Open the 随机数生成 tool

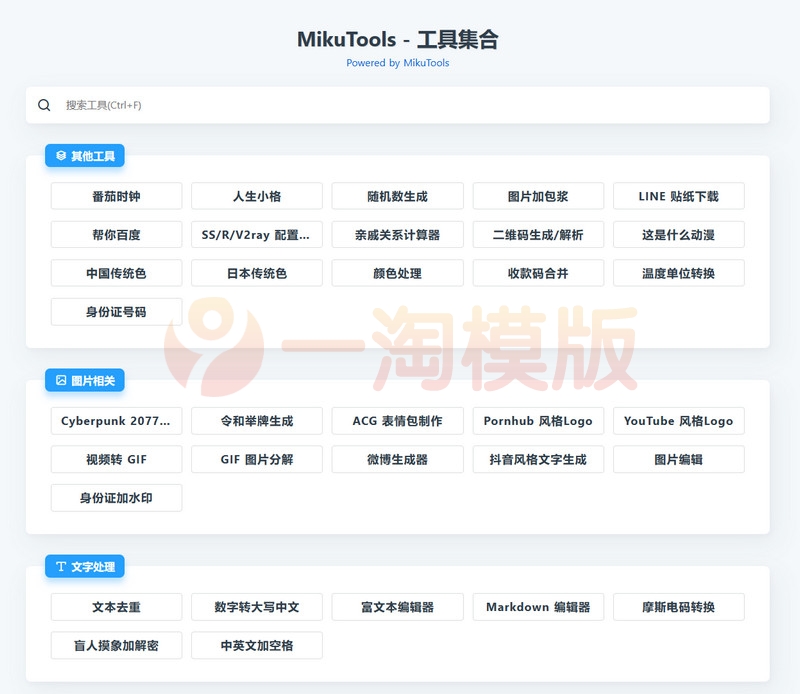pos(397,196)
